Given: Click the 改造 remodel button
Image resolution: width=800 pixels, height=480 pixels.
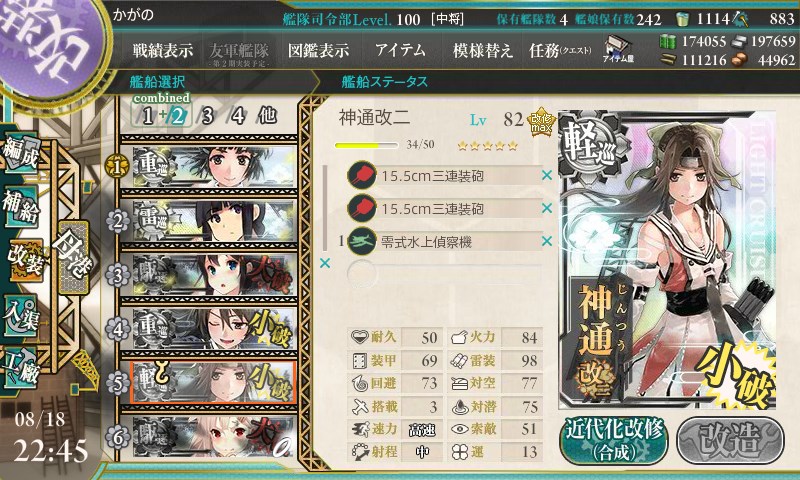Looking at the screenshot, I should (730, 441).
